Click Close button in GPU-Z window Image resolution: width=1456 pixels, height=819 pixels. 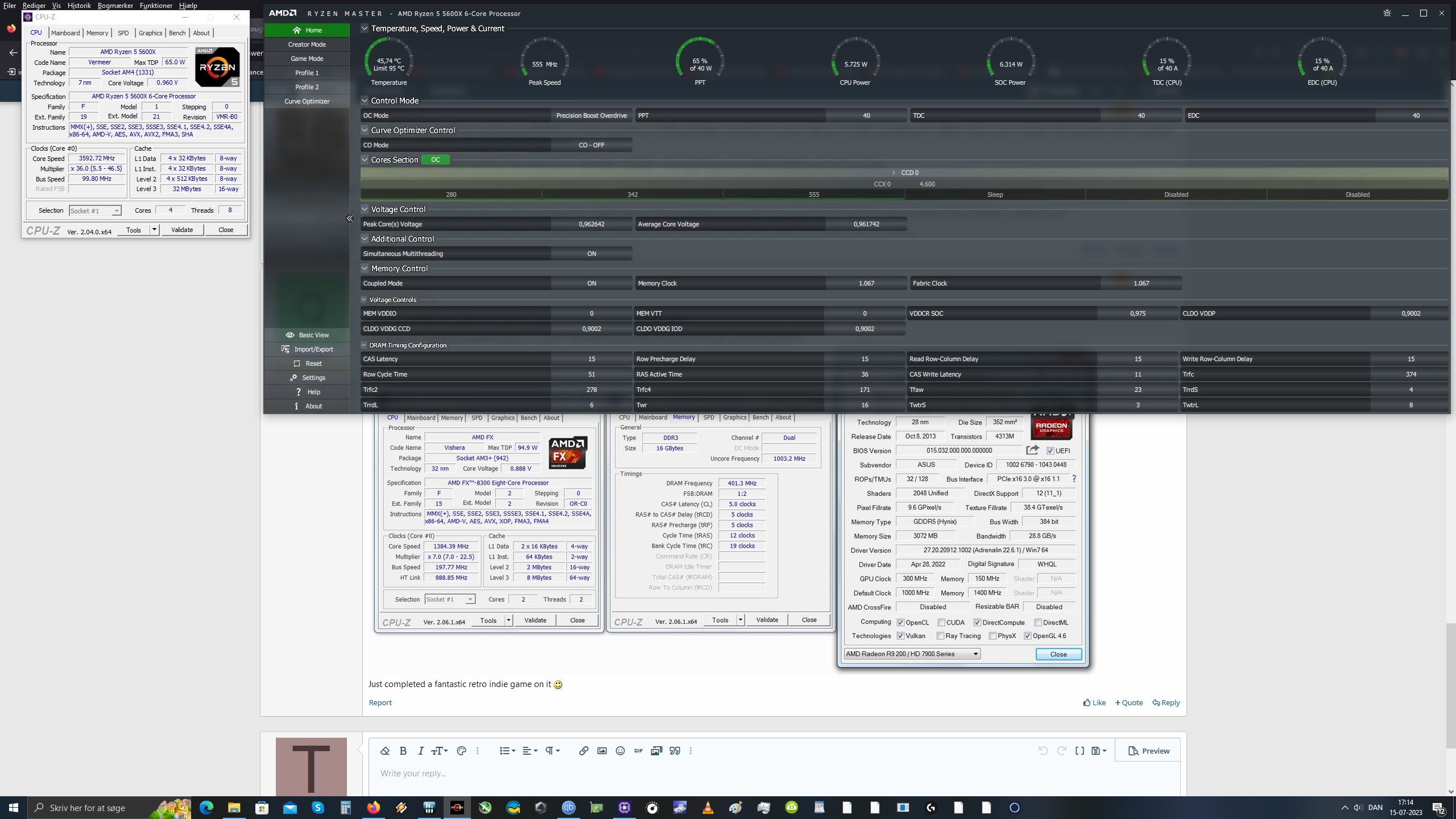pyautogui.click(x=1058, y=654)
